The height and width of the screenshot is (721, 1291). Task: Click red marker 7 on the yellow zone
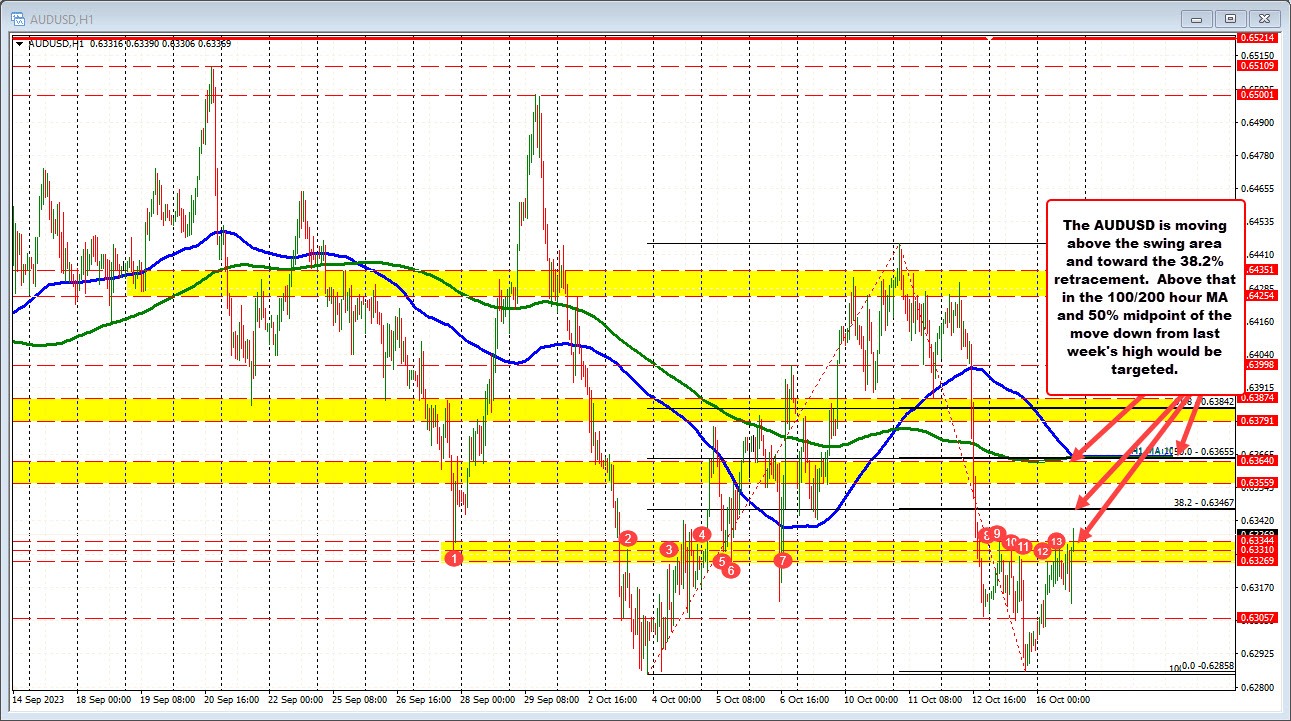pyautogui.click(x=783, y=560)
